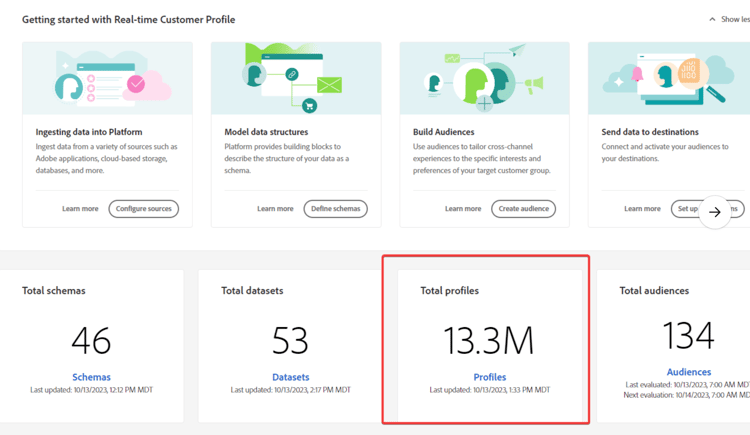Image resolution: width=750 pixels, height=435 pixels.
Task: Open the Audiences link
Action: [x=688, y=372]
